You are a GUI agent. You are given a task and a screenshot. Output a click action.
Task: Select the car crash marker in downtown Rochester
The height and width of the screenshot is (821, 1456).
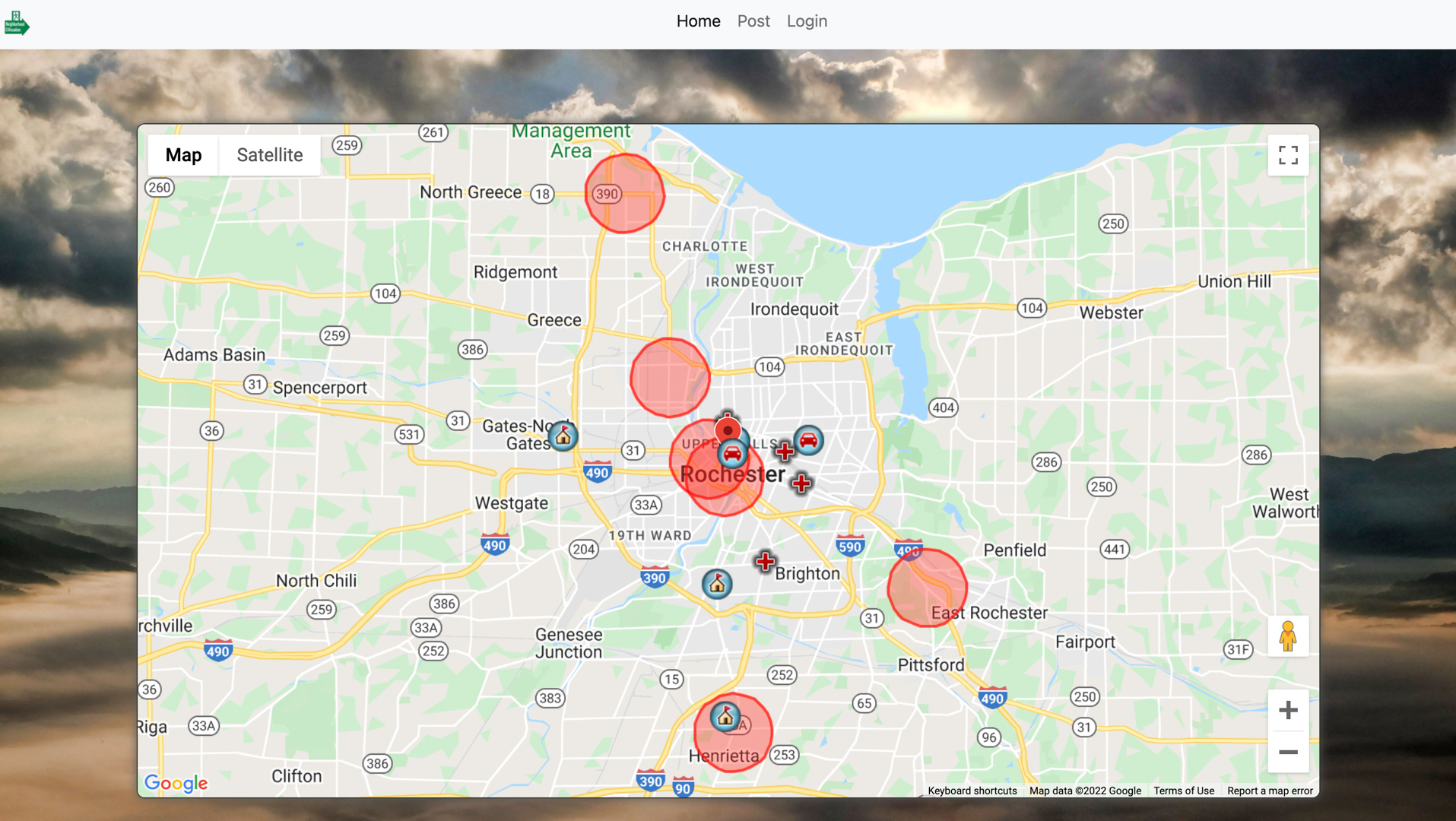pos(732,453)
